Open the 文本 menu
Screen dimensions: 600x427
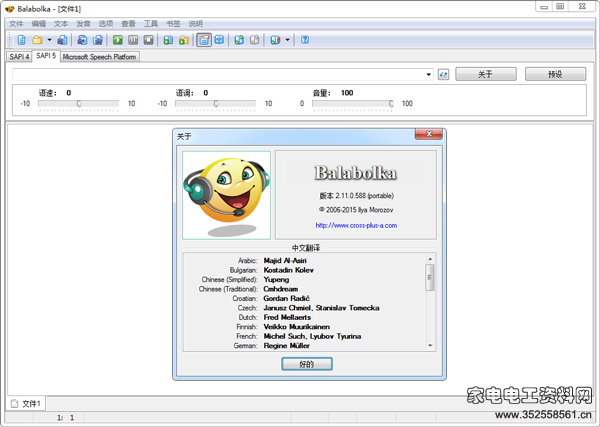click(61, 24)
